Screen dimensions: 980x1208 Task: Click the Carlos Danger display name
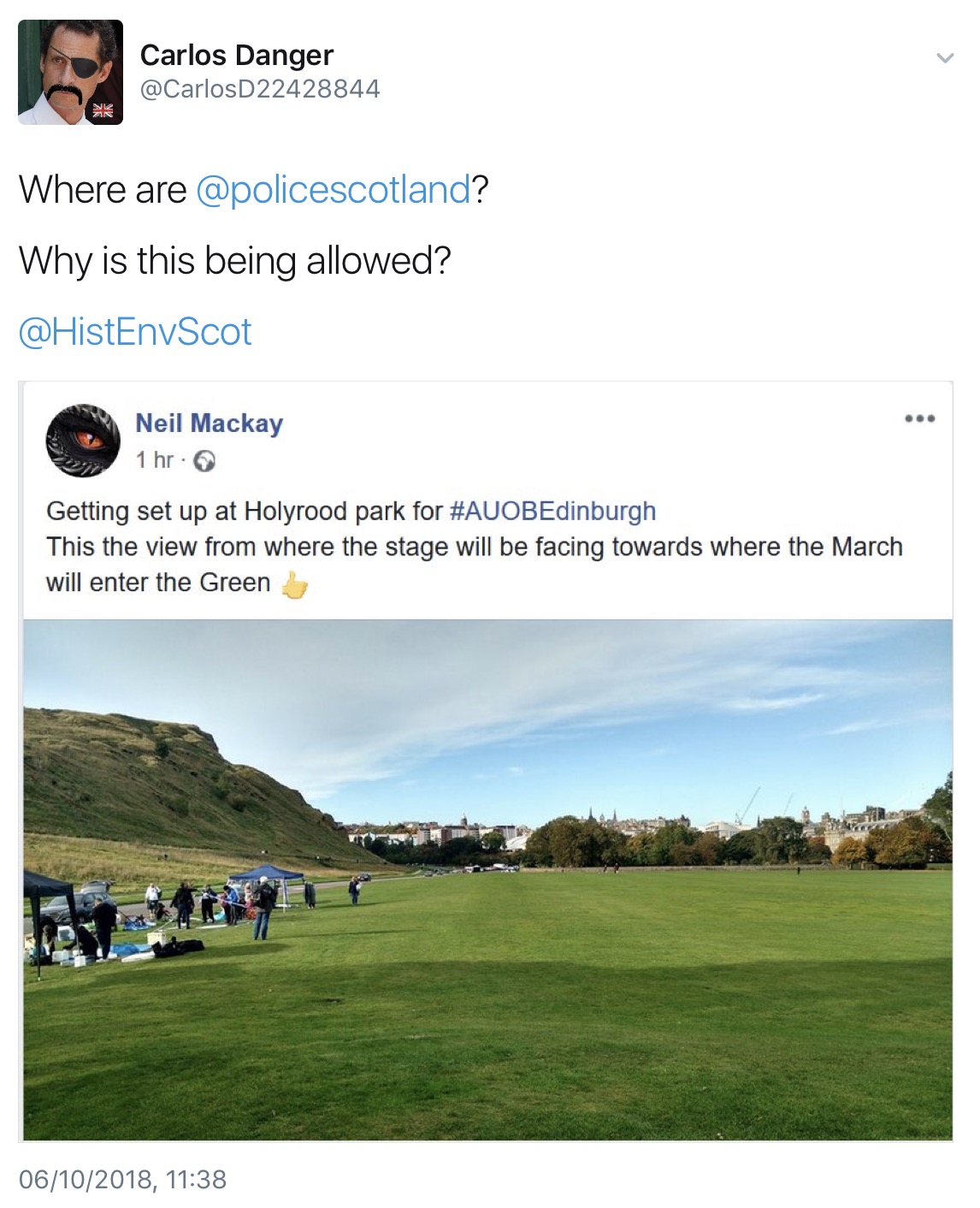click(x=237, y=55)
